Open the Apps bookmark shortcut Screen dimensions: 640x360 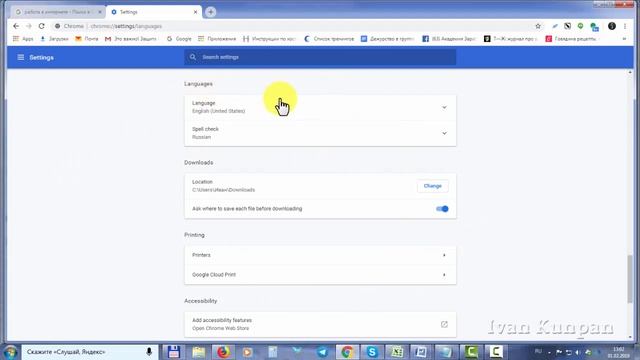[x=23, y=39]
